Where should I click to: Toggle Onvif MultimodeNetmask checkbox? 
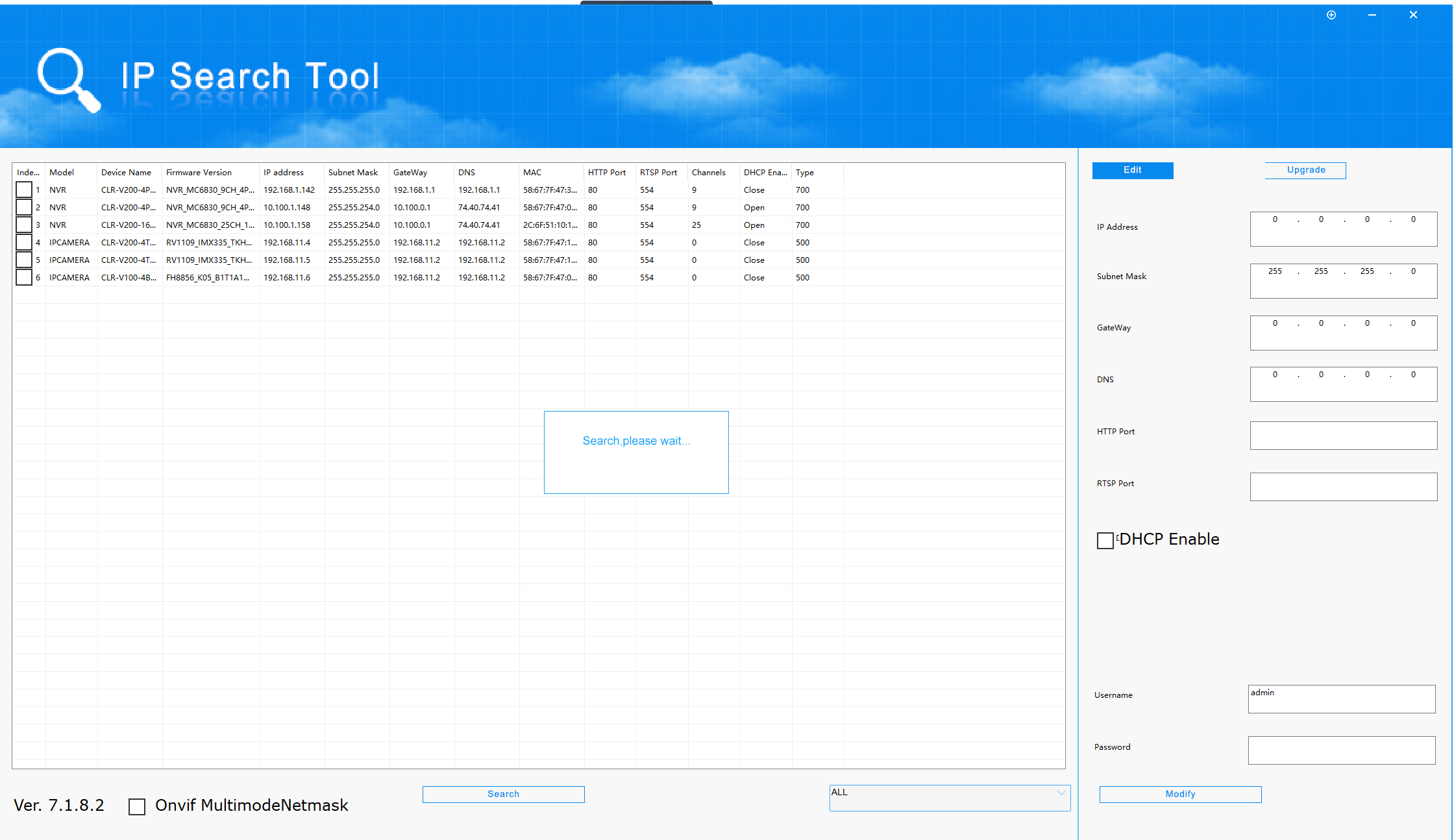[x=137, y=806]
